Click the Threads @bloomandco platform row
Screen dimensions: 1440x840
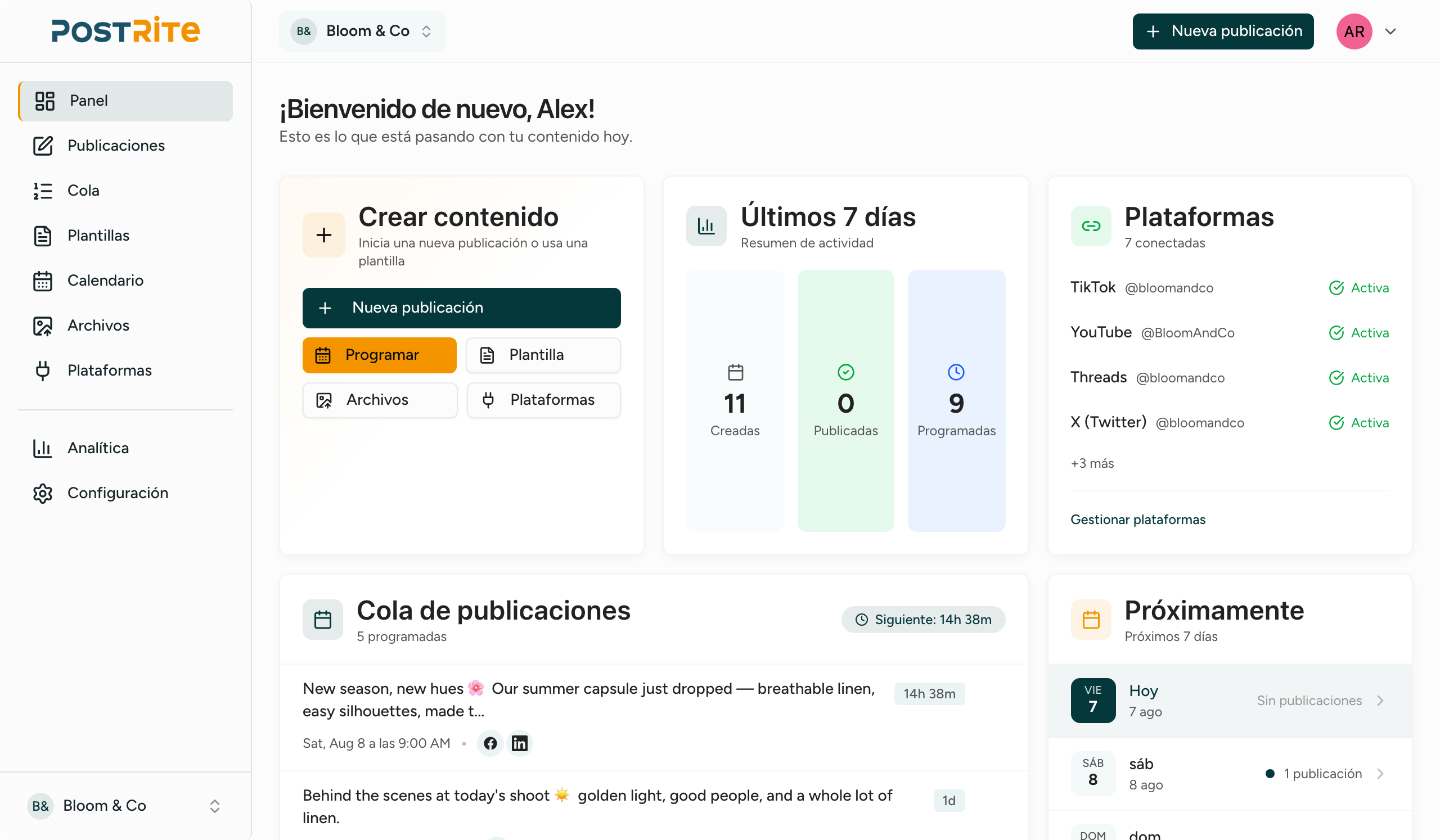click(1230, 378)
